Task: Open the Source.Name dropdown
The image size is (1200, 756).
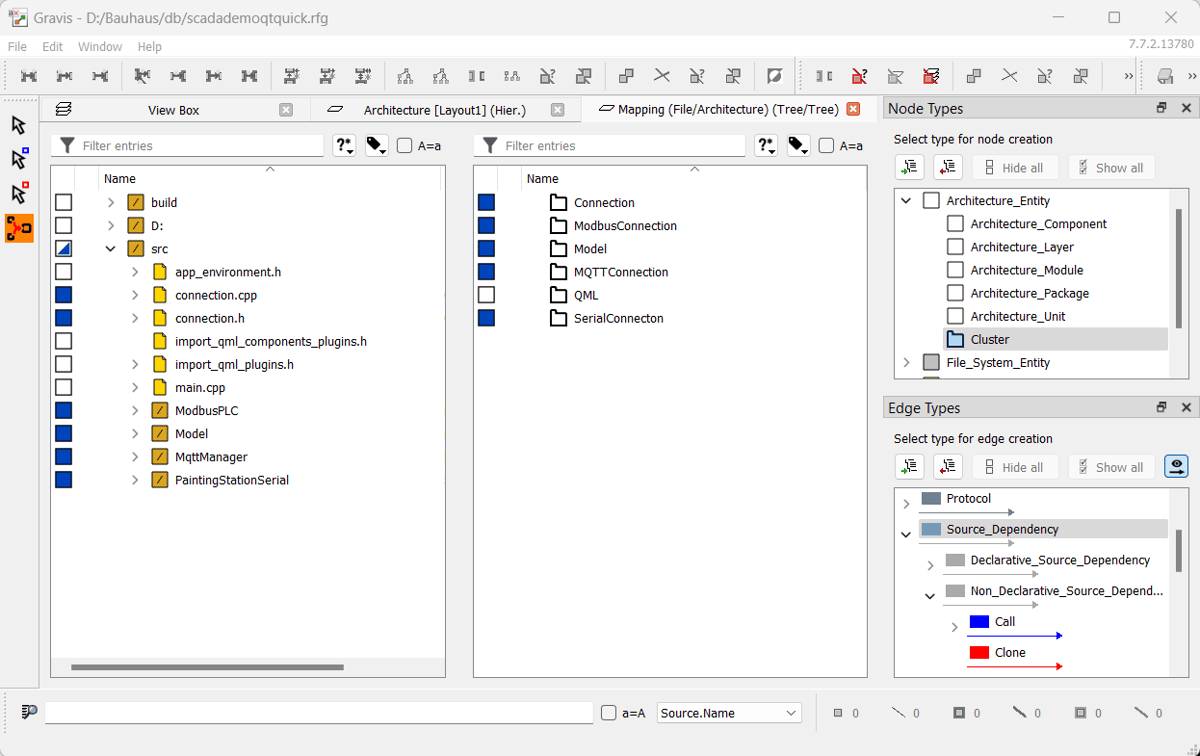Action: tap(729, 713)
